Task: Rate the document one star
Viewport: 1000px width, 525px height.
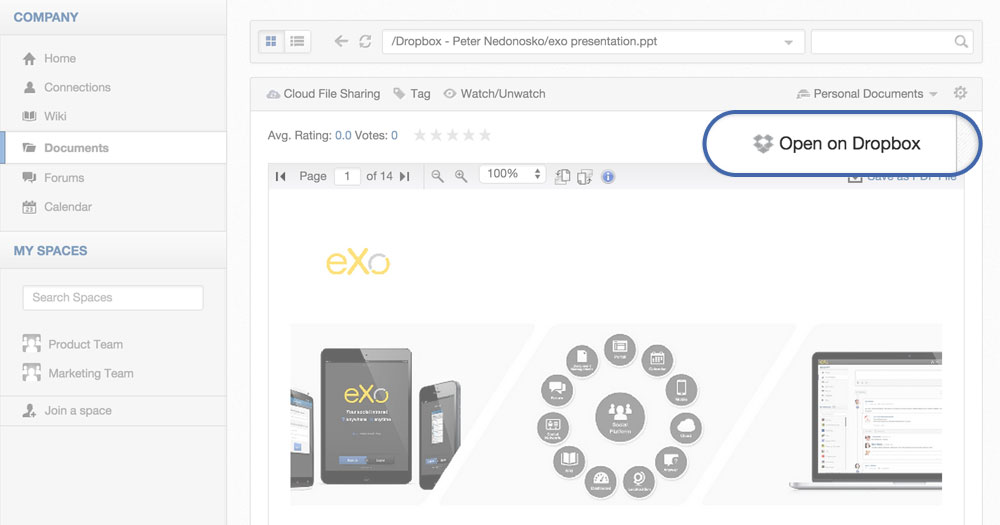Action: tap(420, 135)
